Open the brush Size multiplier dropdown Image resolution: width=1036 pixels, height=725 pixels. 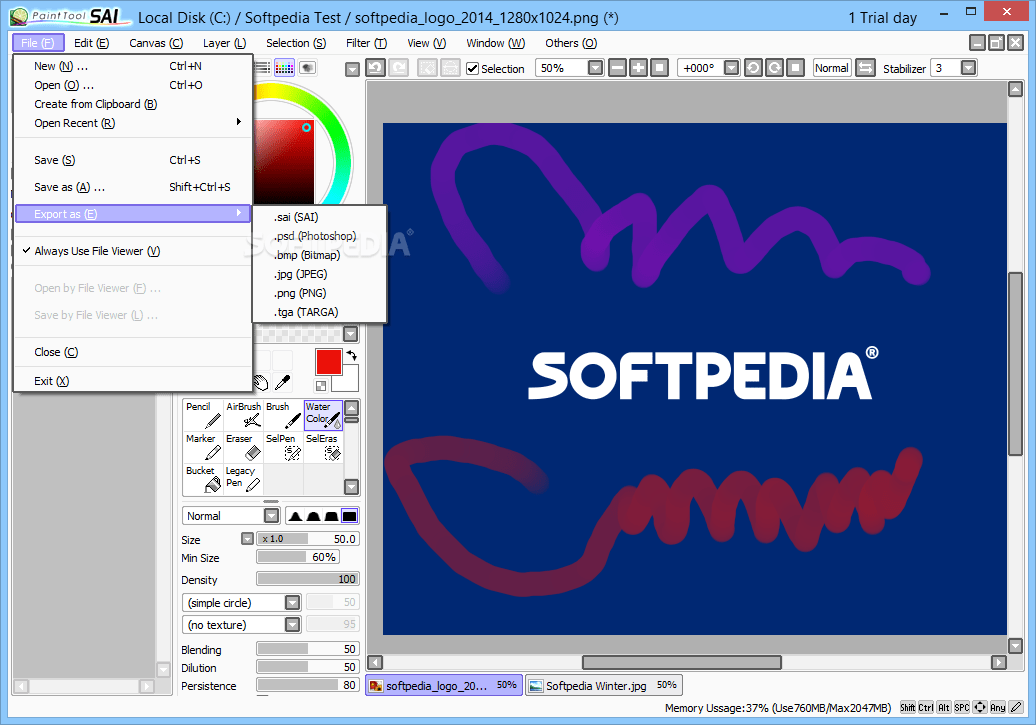point(247,539)
